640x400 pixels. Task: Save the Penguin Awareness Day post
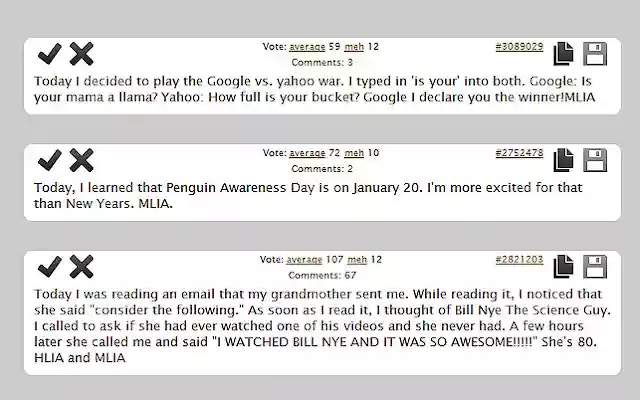pos(595,160)
